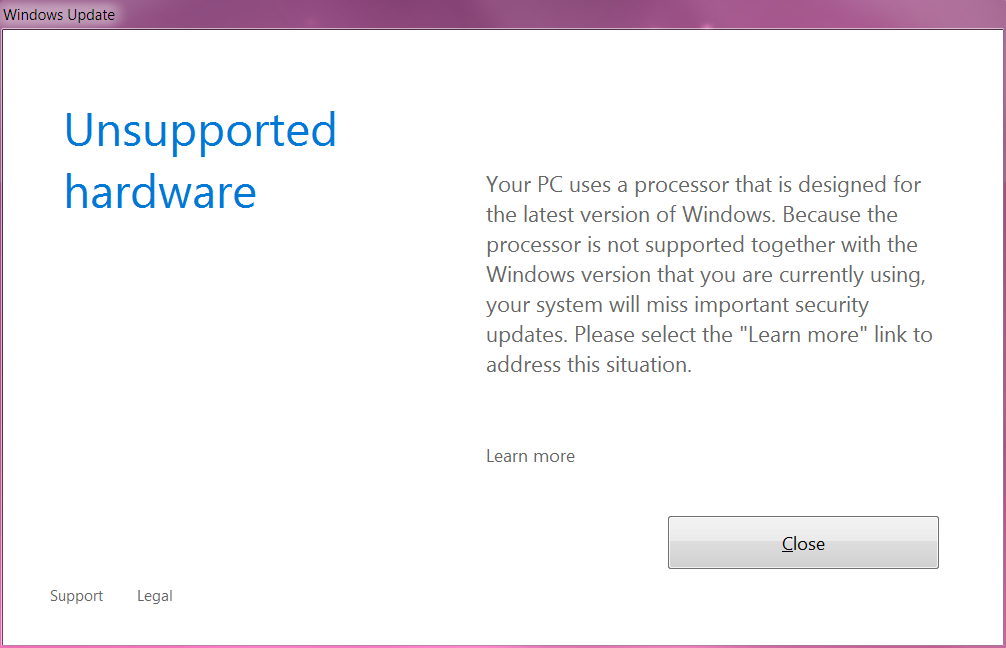The height and width of the screenshot is (648, 1006).
Task: Open the Learn more link
Action: (530, 456)
